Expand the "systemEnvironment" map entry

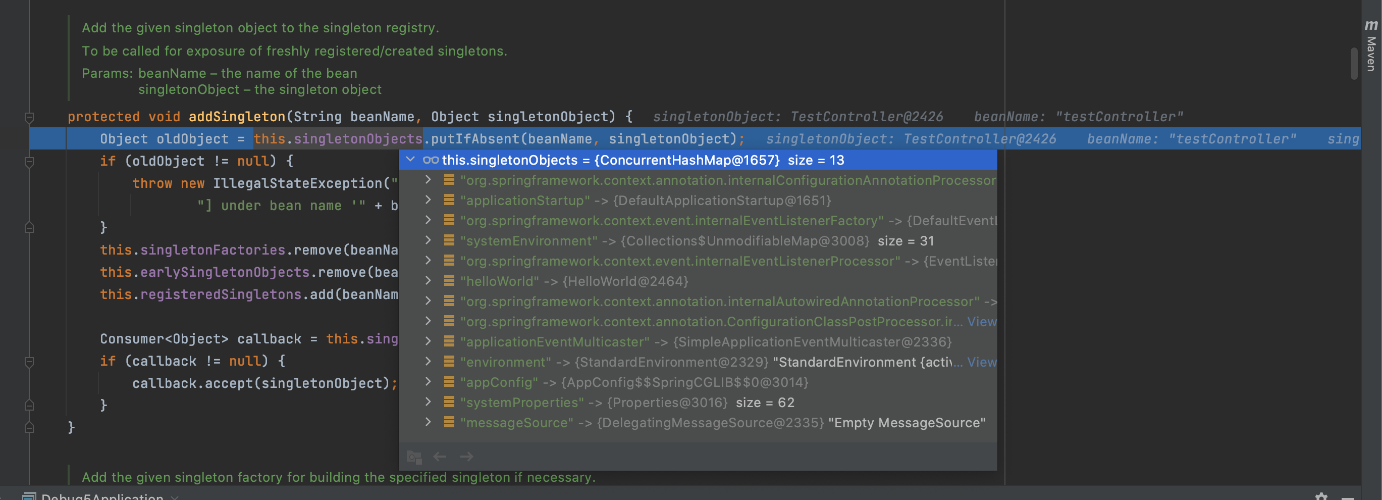point(428,241)
